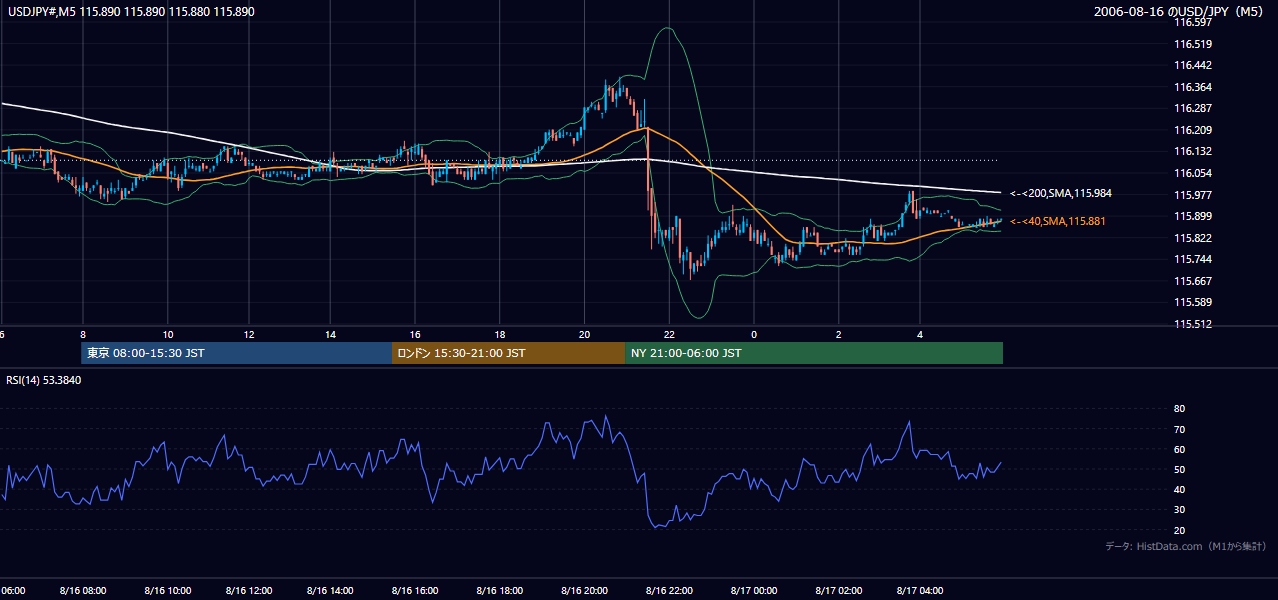The image size is (1278, 600).
Task: Click the 8/17 00:00 time label
Action: 754,591
